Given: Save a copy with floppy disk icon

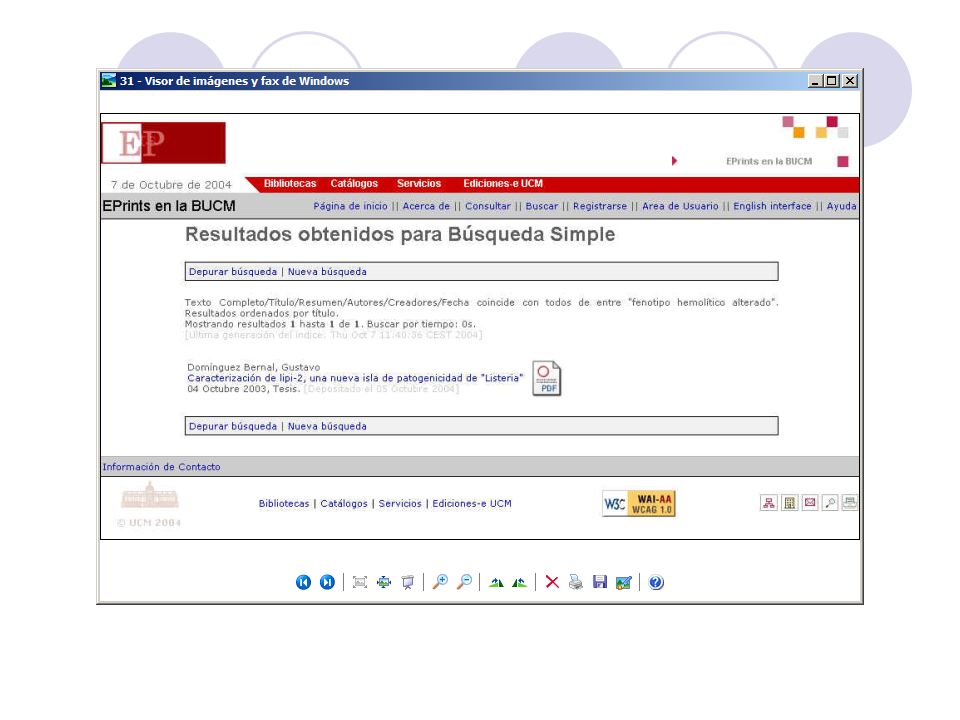Looking at the screenshot, I should pyautogui.click(x=600, y=582).
